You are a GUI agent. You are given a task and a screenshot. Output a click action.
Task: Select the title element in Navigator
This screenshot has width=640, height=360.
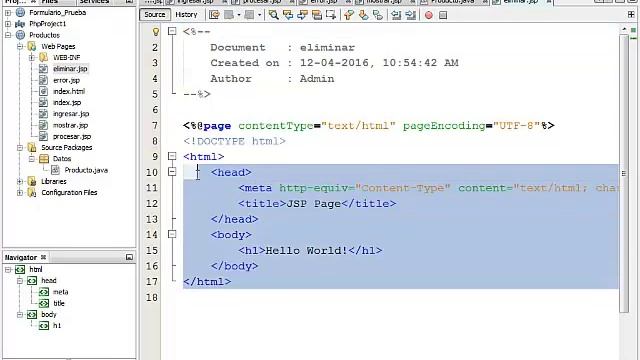click(59, 303)
